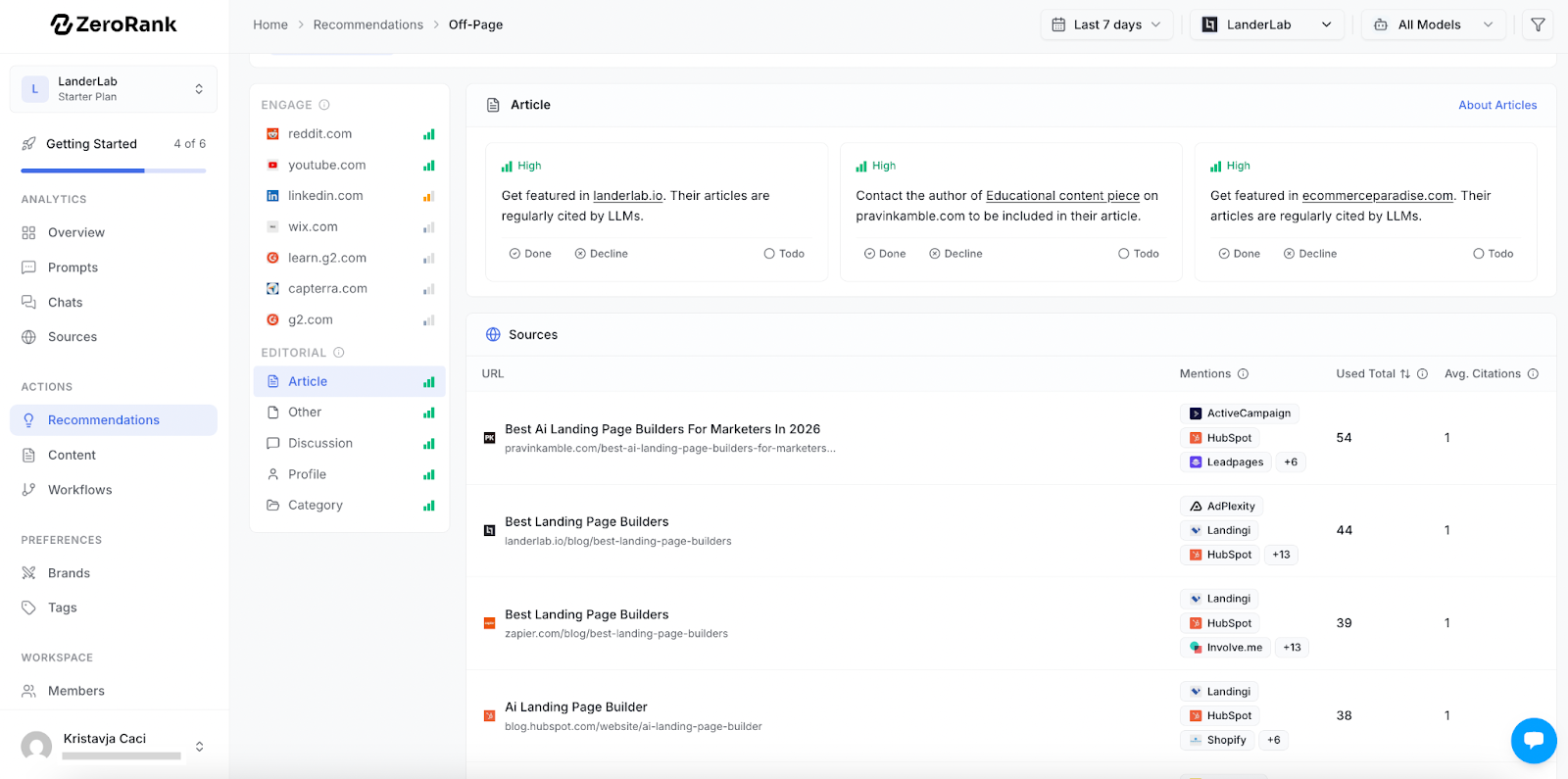Sort by Used Total arrows icon

(x=1405, y=374)
